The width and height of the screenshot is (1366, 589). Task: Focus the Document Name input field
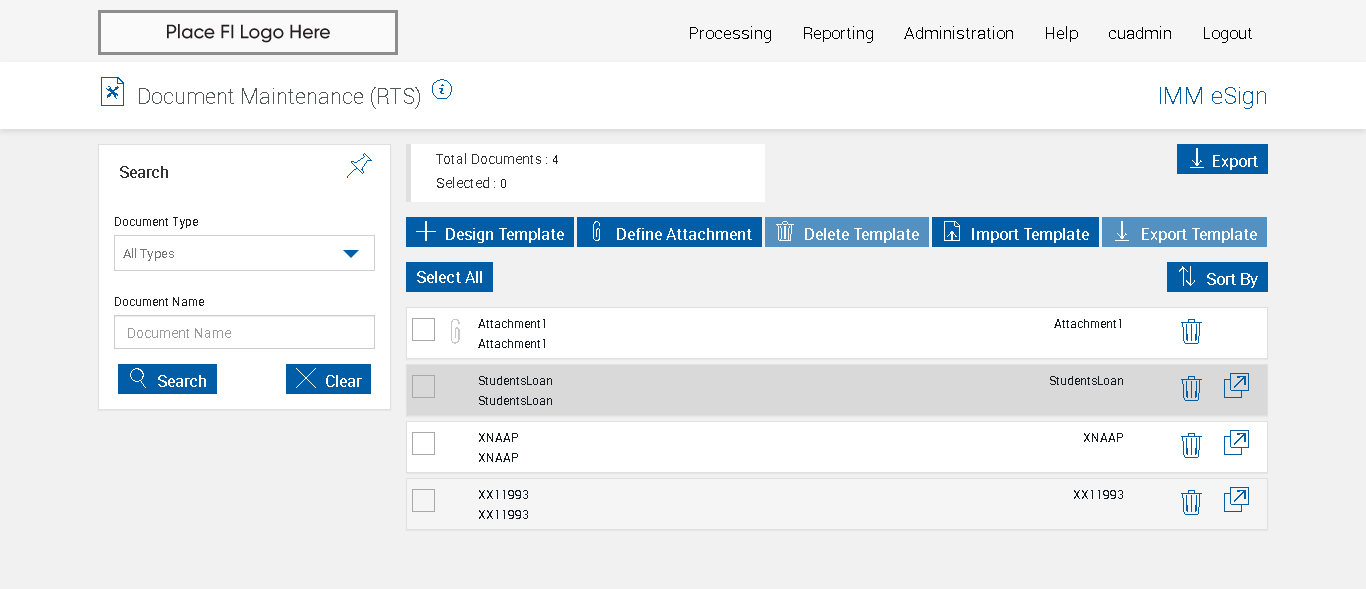(x=244, y=333)
